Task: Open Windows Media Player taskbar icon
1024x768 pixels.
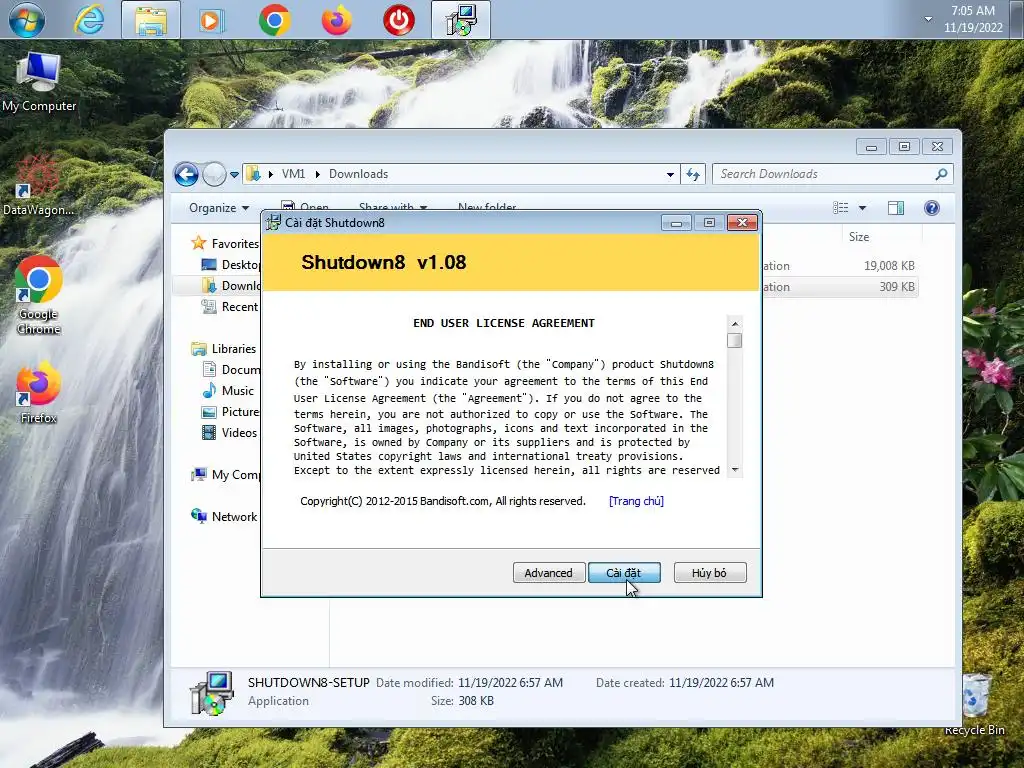Action: click(212, 20)
